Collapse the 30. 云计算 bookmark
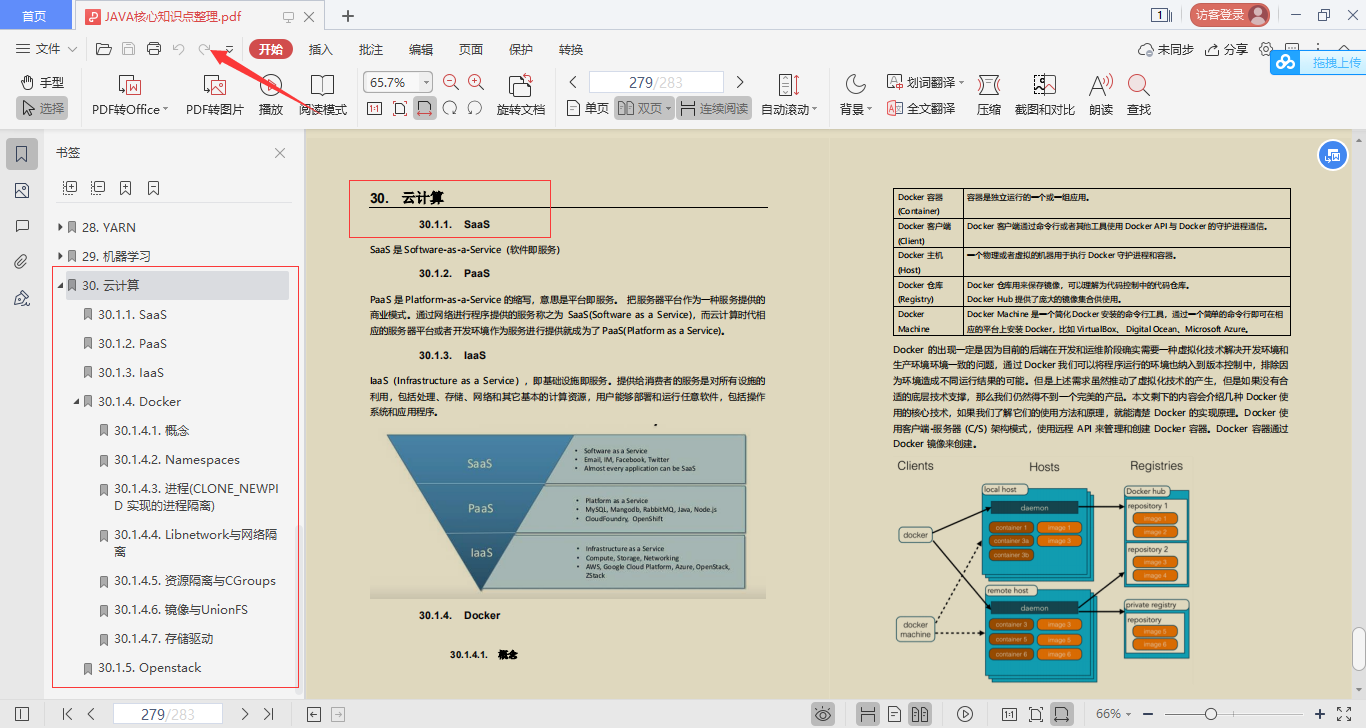This screenshot has height=728, width=1366. point(61,286)
